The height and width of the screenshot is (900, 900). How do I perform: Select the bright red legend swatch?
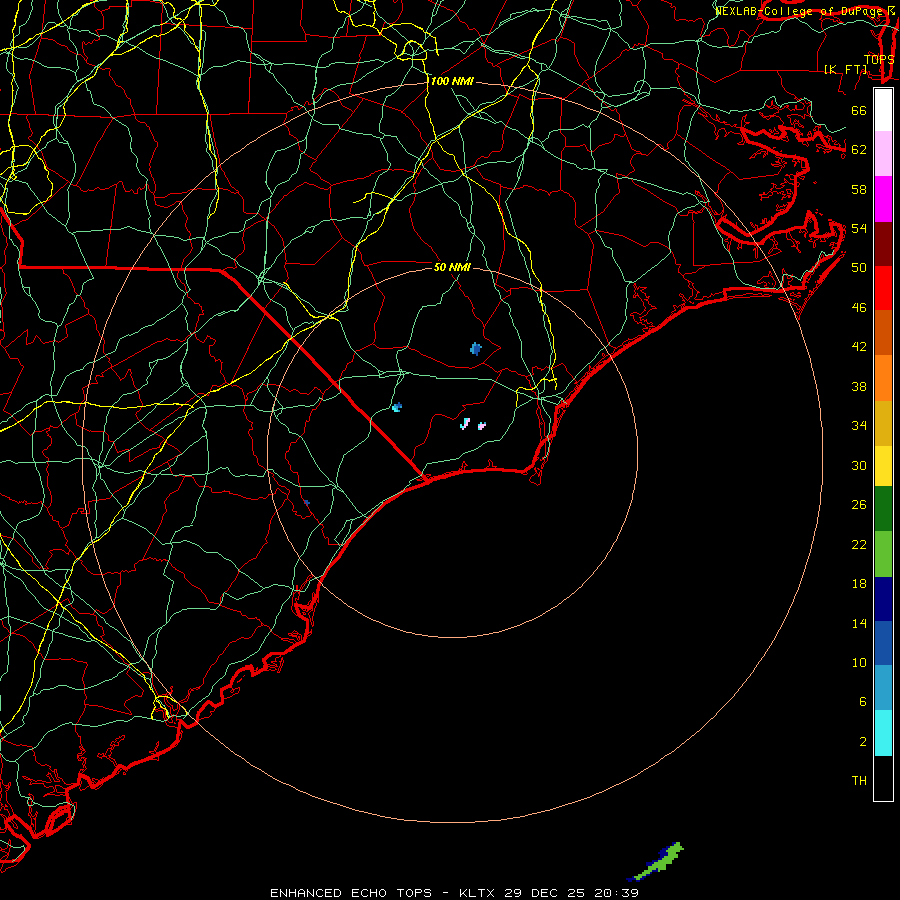(883, 288)
